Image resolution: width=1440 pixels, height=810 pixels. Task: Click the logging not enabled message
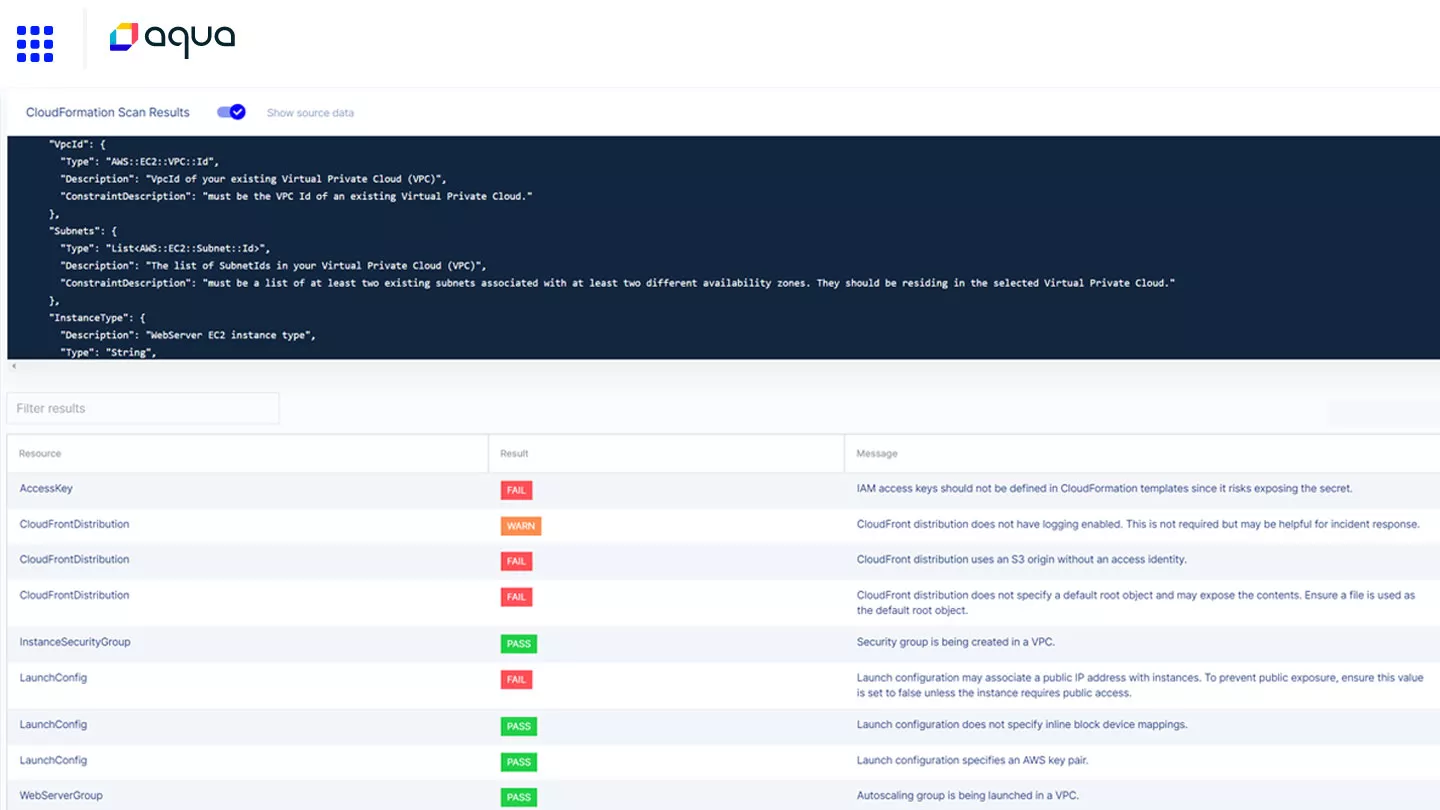(x=1138, y=524)
